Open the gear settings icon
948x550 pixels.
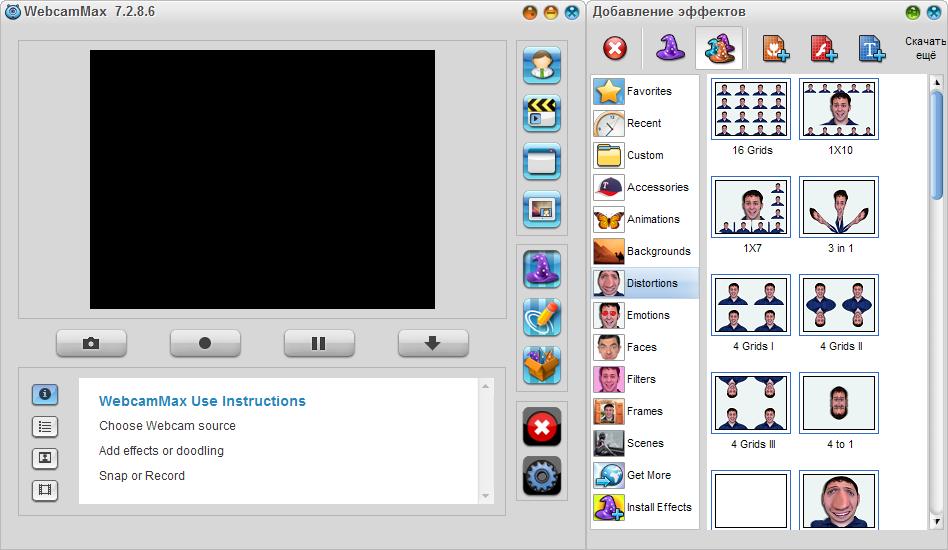[541, 477]
